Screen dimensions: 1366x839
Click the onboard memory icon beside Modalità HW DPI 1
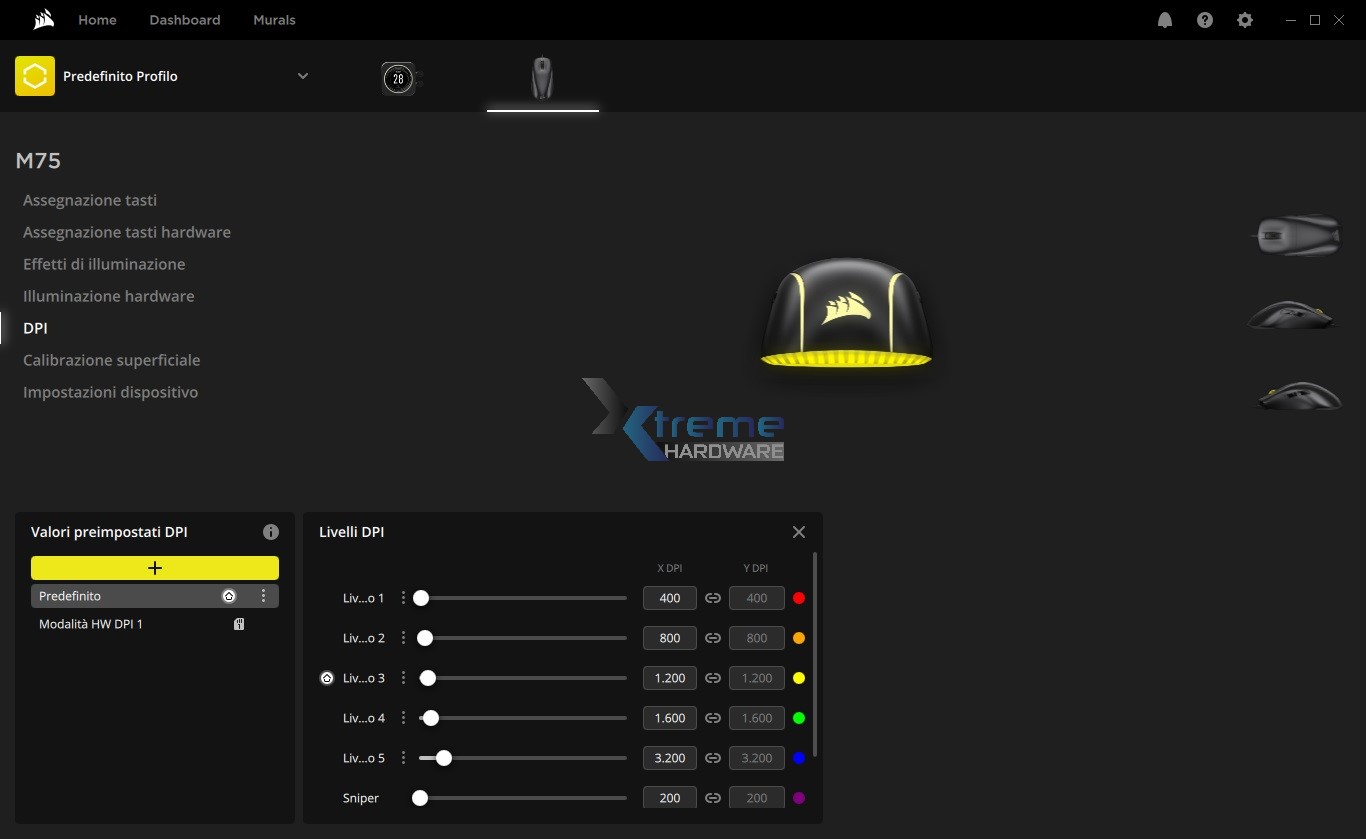239,623
